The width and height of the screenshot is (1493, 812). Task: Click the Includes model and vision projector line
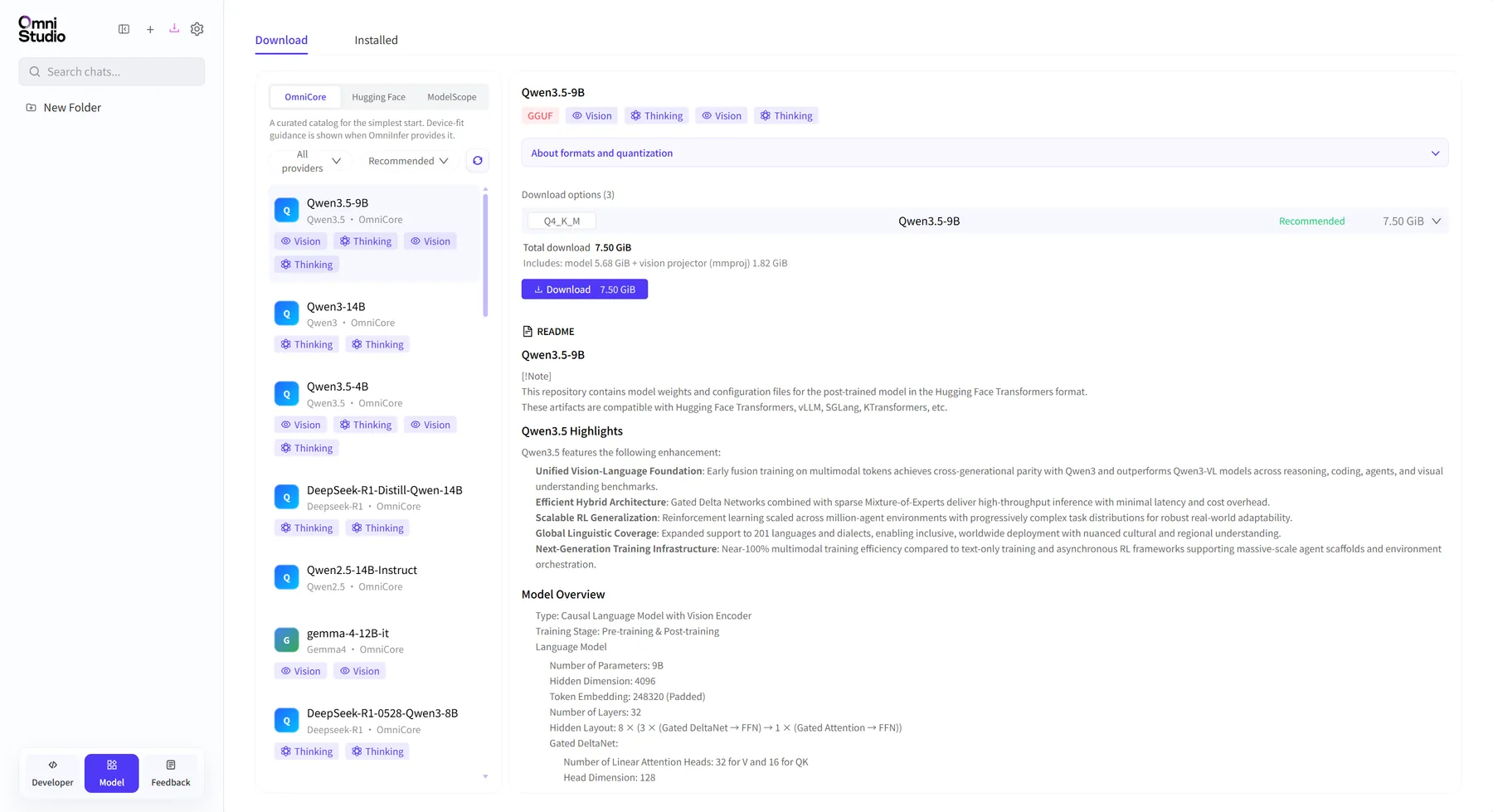[655, 264]
